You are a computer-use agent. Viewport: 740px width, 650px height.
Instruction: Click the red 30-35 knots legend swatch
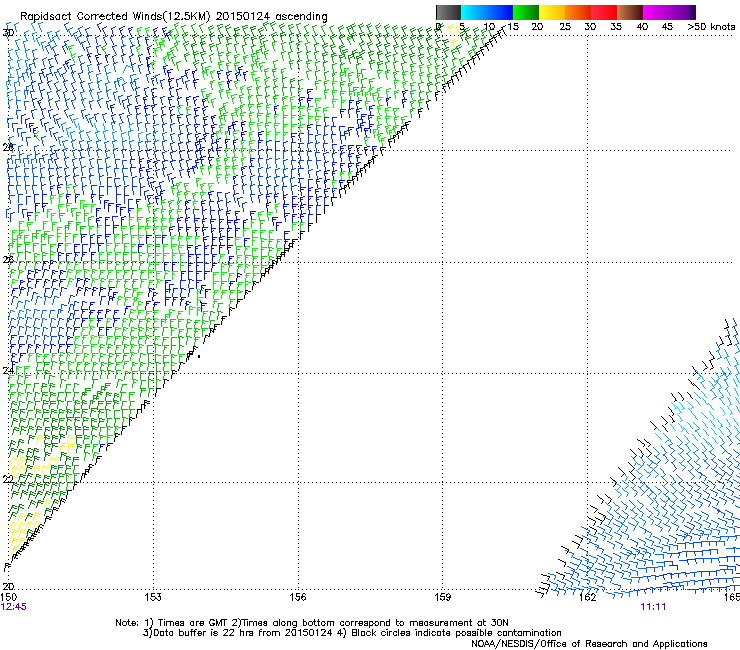click(604, 12)
